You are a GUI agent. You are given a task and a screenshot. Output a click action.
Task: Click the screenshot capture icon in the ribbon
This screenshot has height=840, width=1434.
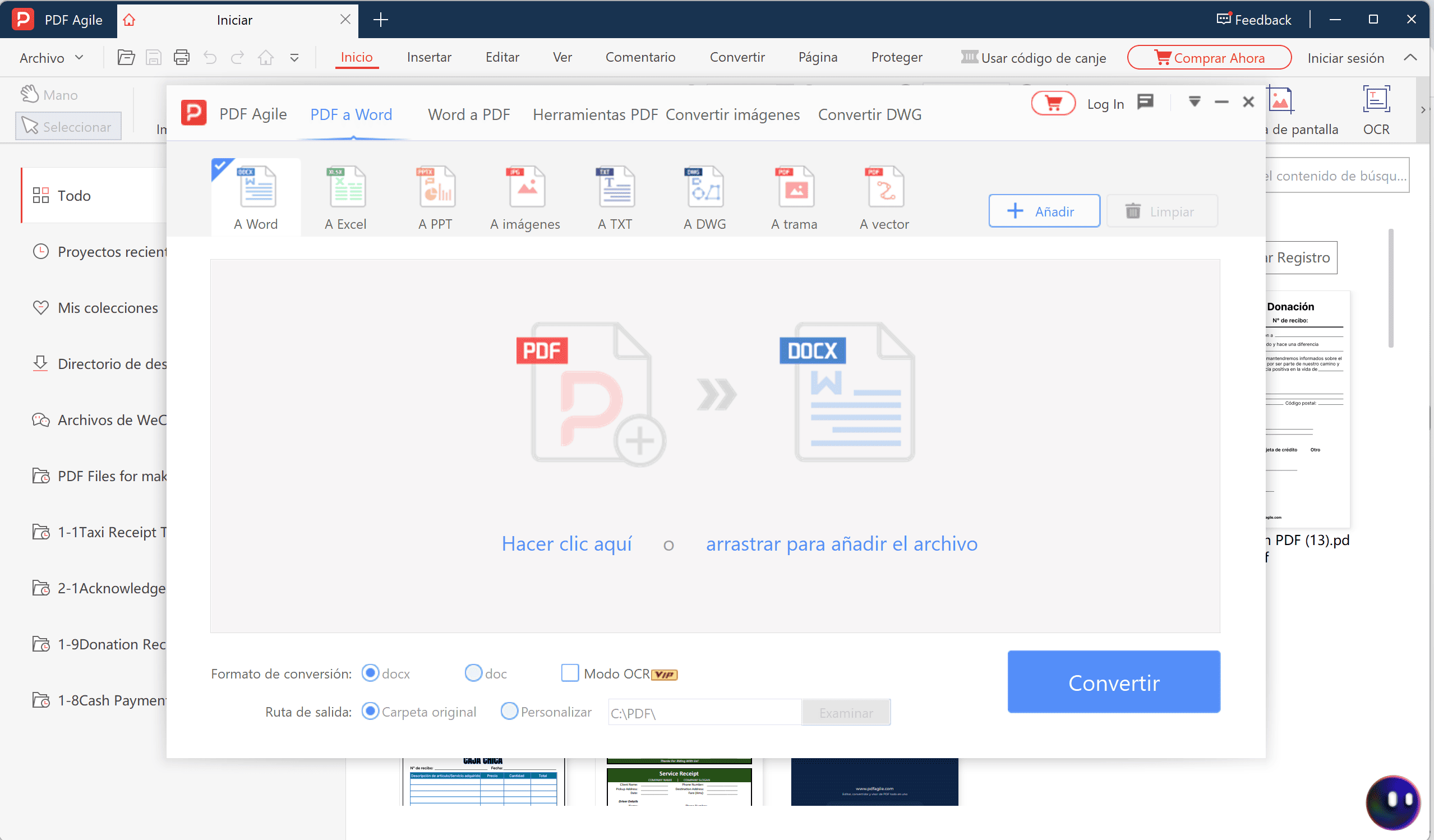pyautogui.click(x=1280, y=100)
